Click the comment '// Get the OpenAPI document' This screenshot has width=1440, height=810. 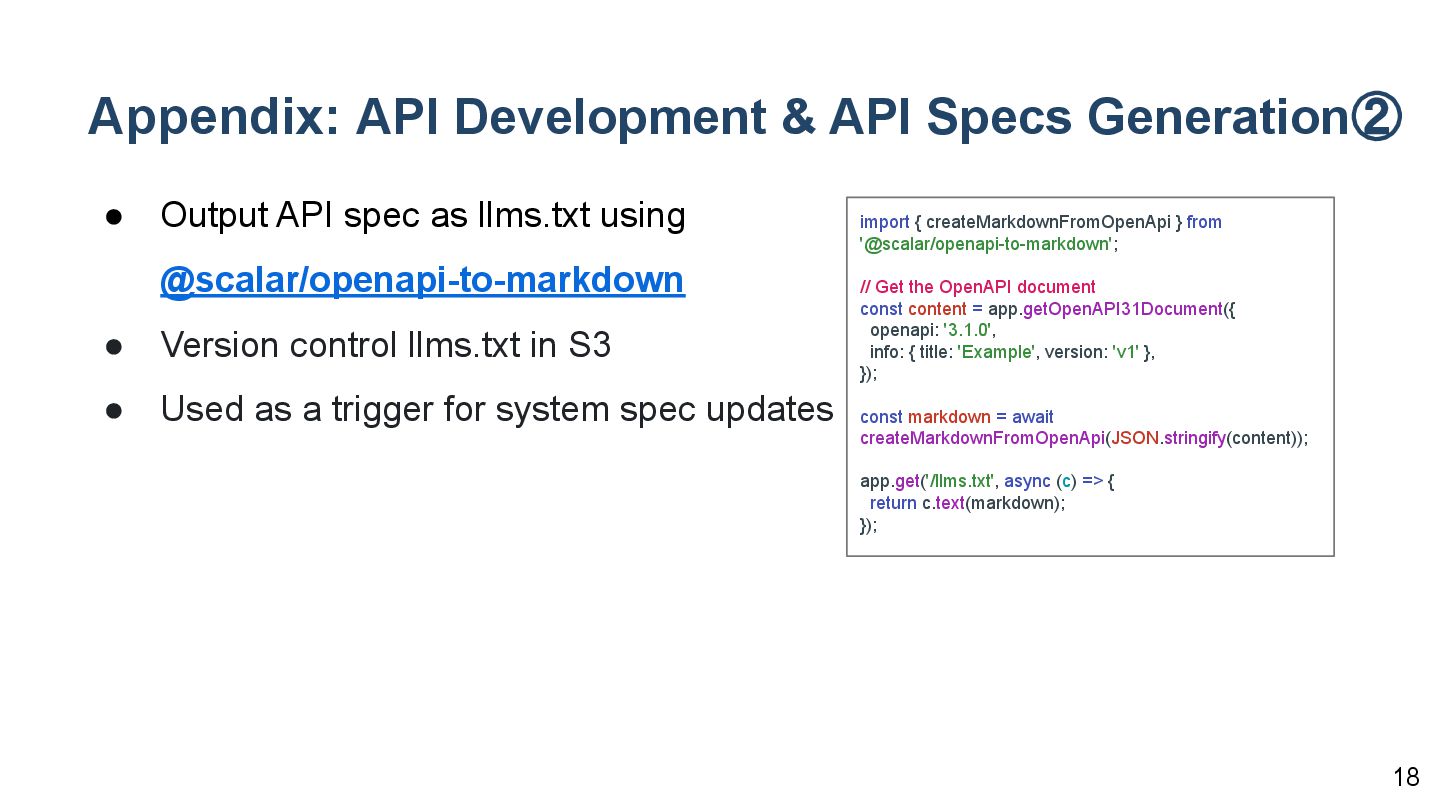[x=978, y=287]
